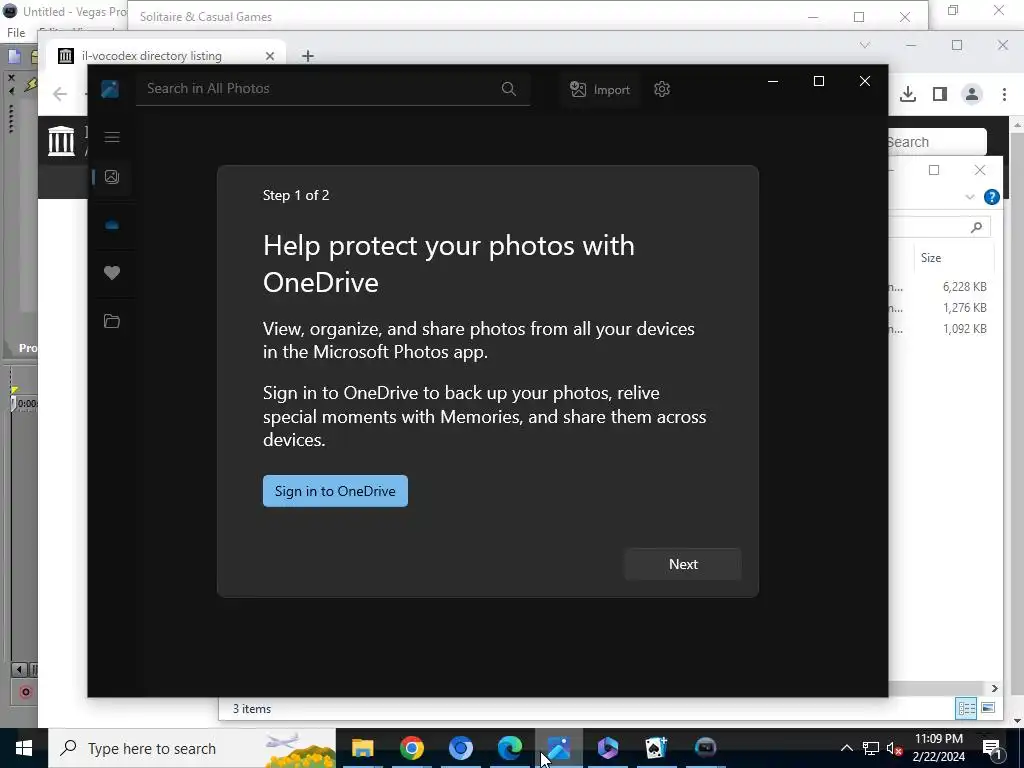
Task: Select the il-vocodex directory listing browser tab
Action: tap(166, 56)
